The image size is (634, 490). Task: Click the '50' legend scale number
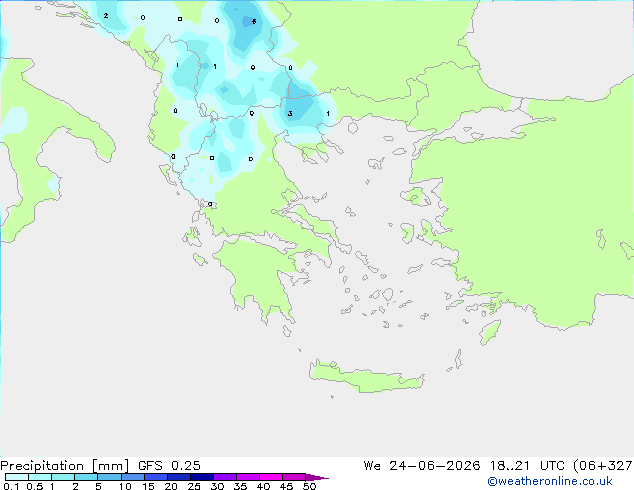click(309, 486)
